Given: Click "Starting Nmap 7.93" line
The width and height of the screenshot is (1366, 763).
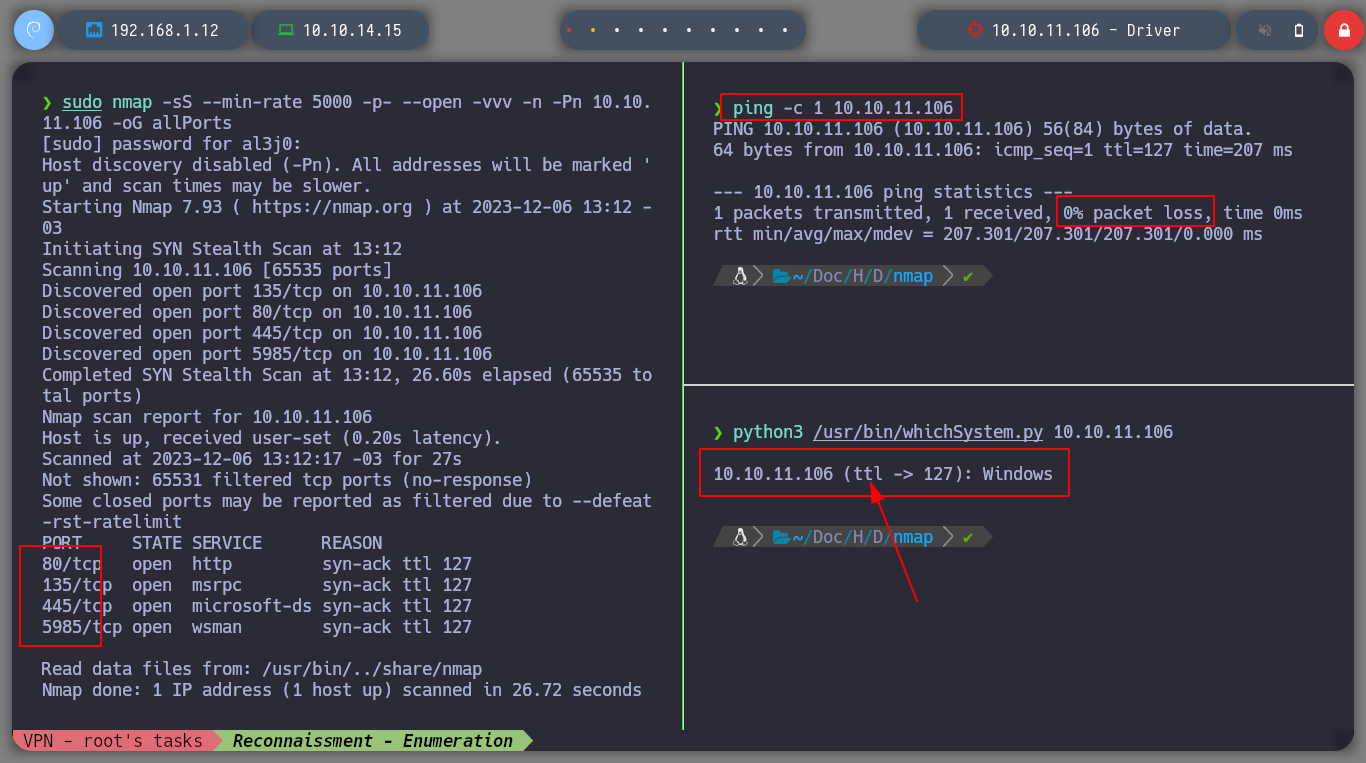Looking at the screenshot, I should (x=347, y=217).
